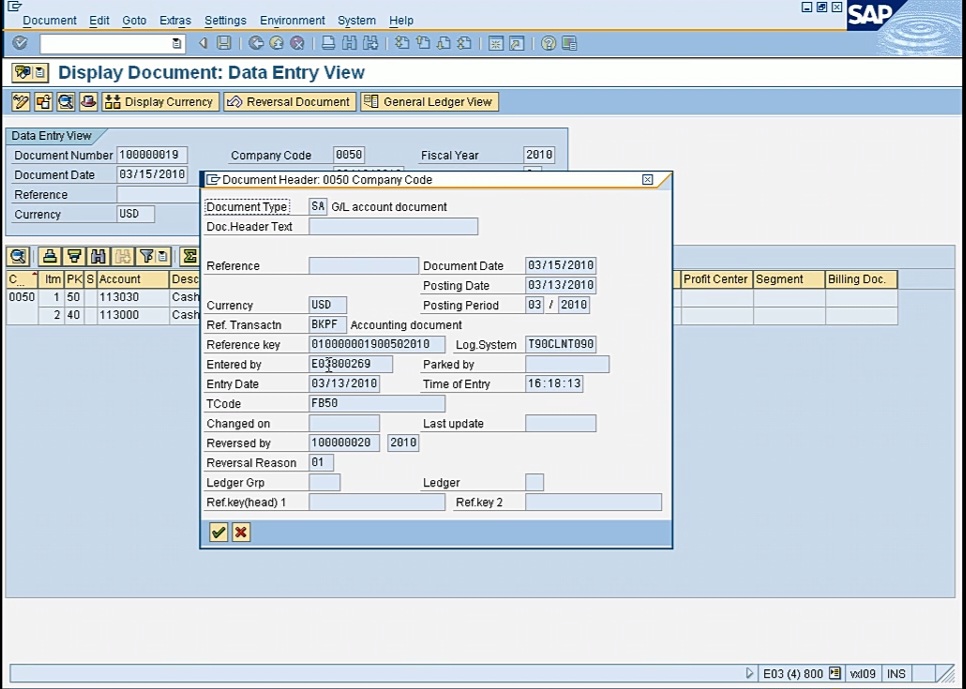
Task: Click the Display Currency button
Action: (x=160, y=102)
